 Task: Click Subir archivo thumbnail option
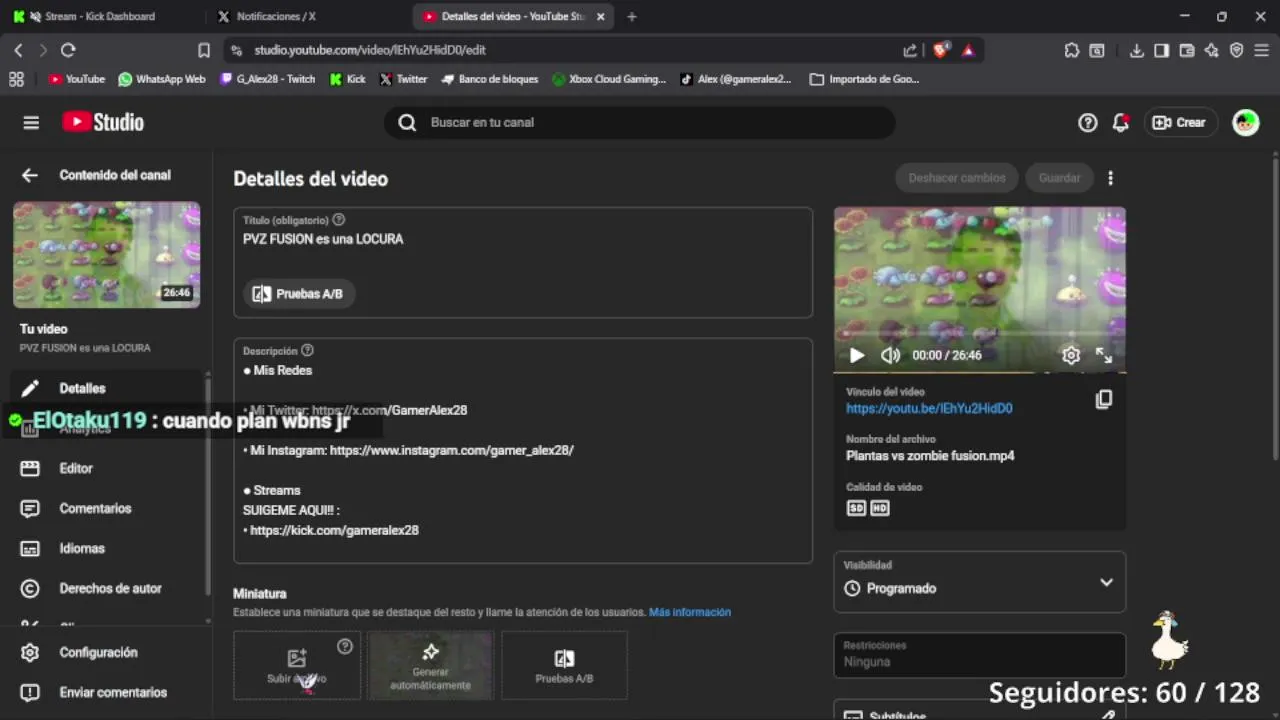(297, 665)
